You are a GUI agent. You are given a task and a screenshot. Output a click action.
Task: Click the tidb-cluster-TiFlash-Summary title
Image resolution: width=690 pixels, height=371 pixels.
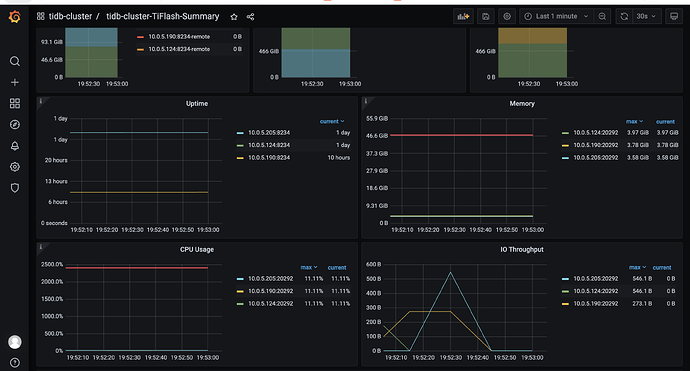[x=163, y=16]
